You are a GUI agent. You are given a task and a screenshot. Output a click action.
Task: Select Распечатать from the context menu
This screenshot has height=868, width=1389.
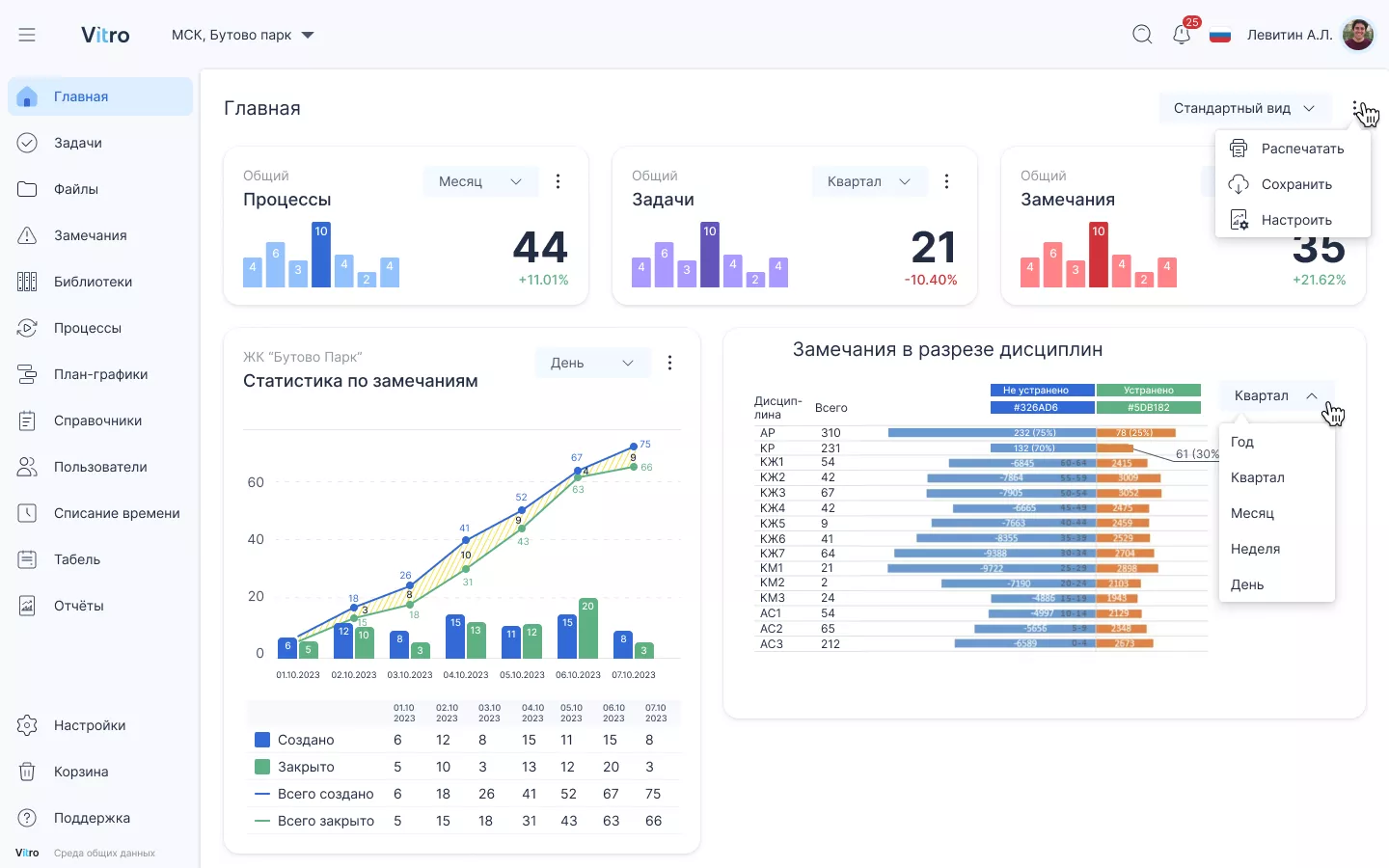1301,149
